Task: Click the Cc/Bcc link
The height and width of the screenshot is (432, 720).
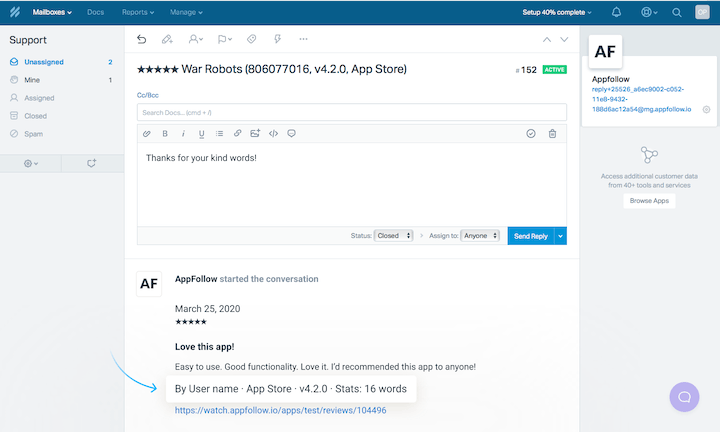Action: coord(148,95)
